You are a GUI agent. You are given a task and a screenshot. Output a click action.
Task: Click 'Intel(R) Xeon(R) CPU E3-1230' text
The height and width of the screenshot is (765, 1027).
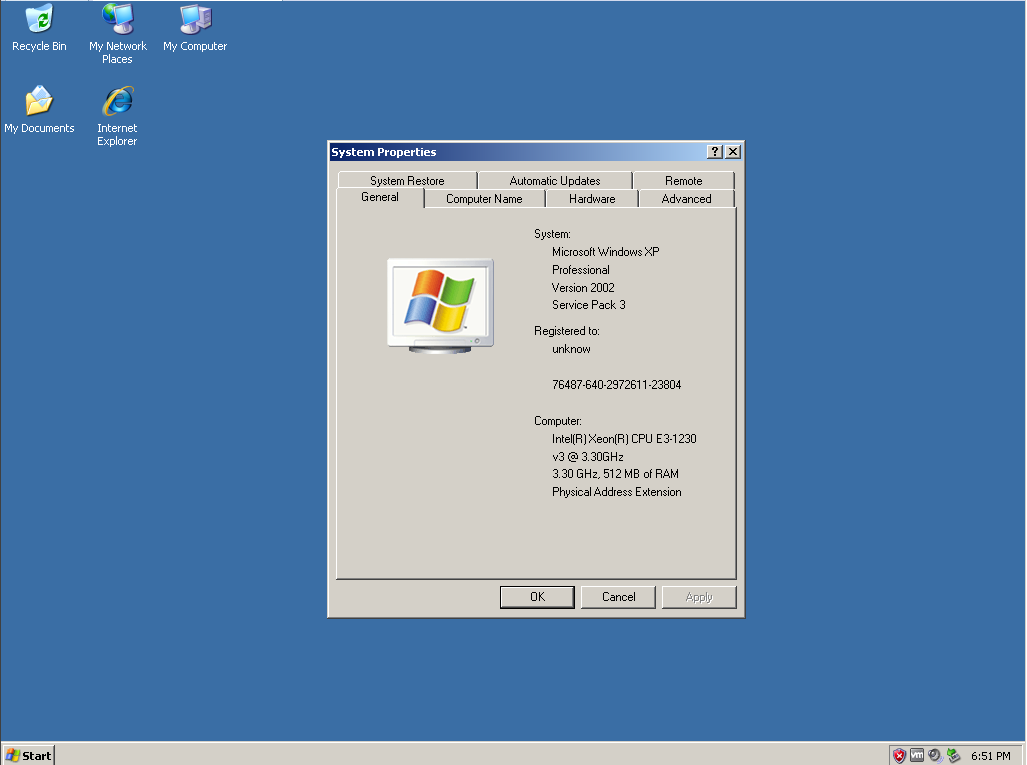[624, 439]
